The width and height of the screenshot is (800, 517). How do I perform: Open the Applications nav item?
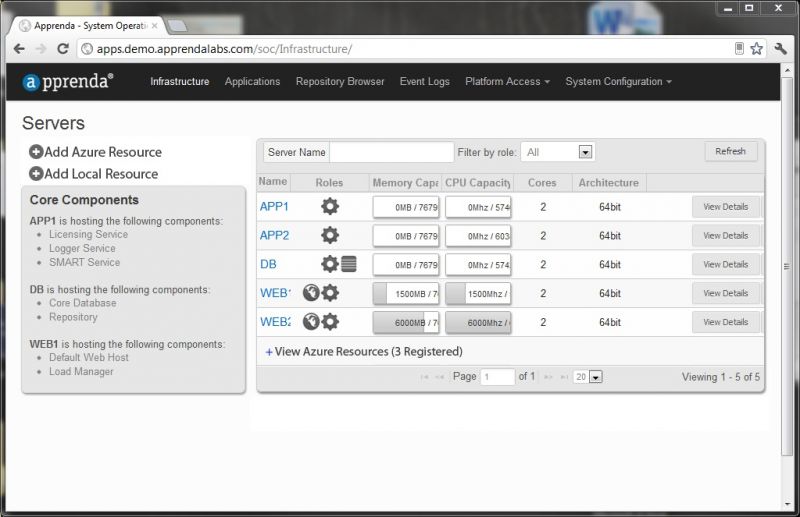click(252, 82)
